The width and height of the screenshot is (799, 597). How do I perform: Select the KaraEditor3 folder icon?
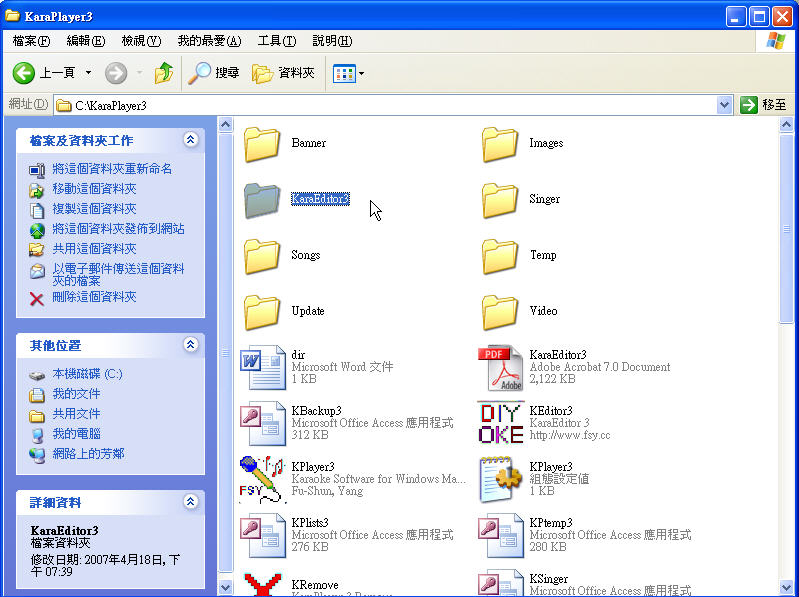click(x=262, y=201)
